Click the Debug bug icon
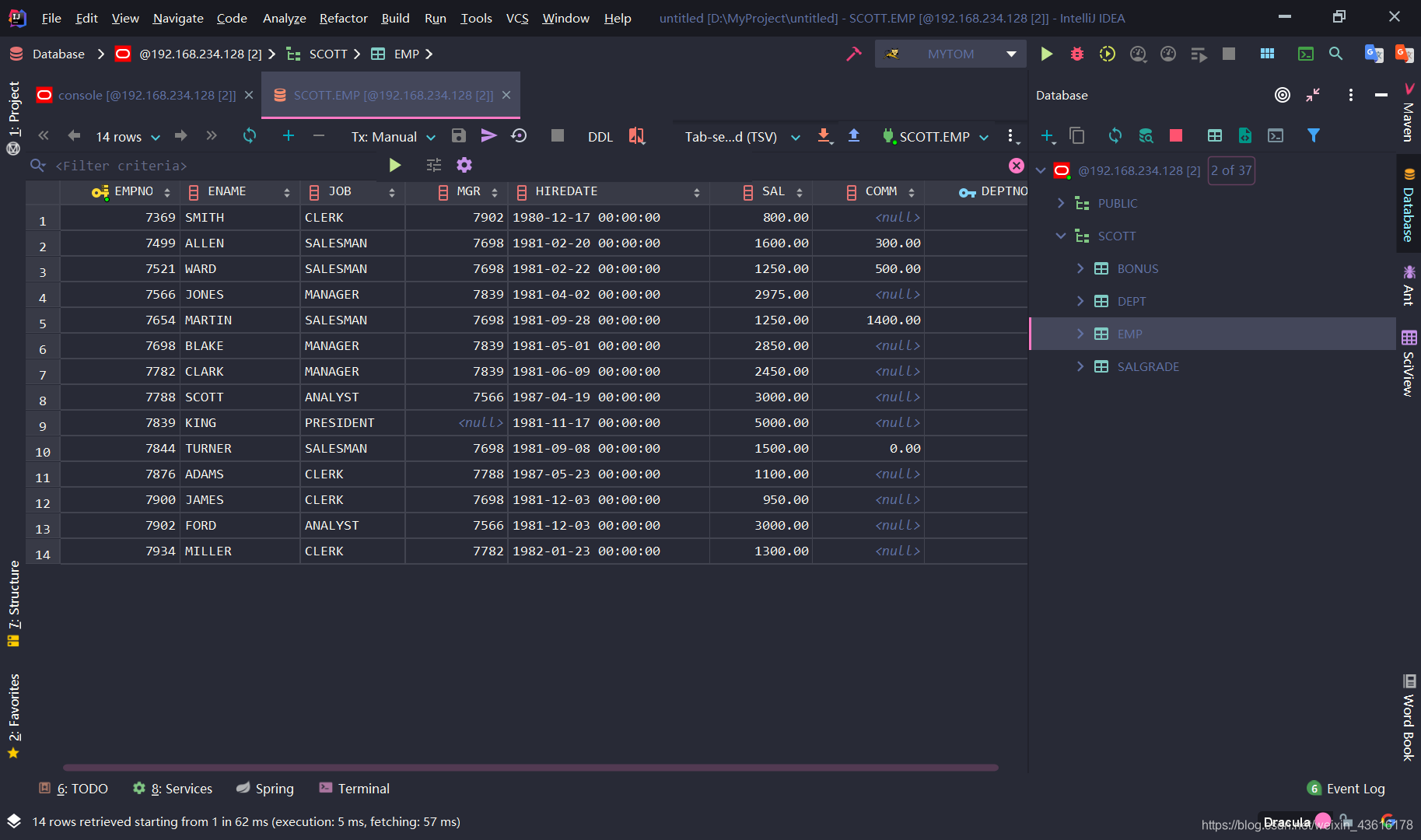The height and width of the screenshot is (840, 1421). coord(1077,54)
